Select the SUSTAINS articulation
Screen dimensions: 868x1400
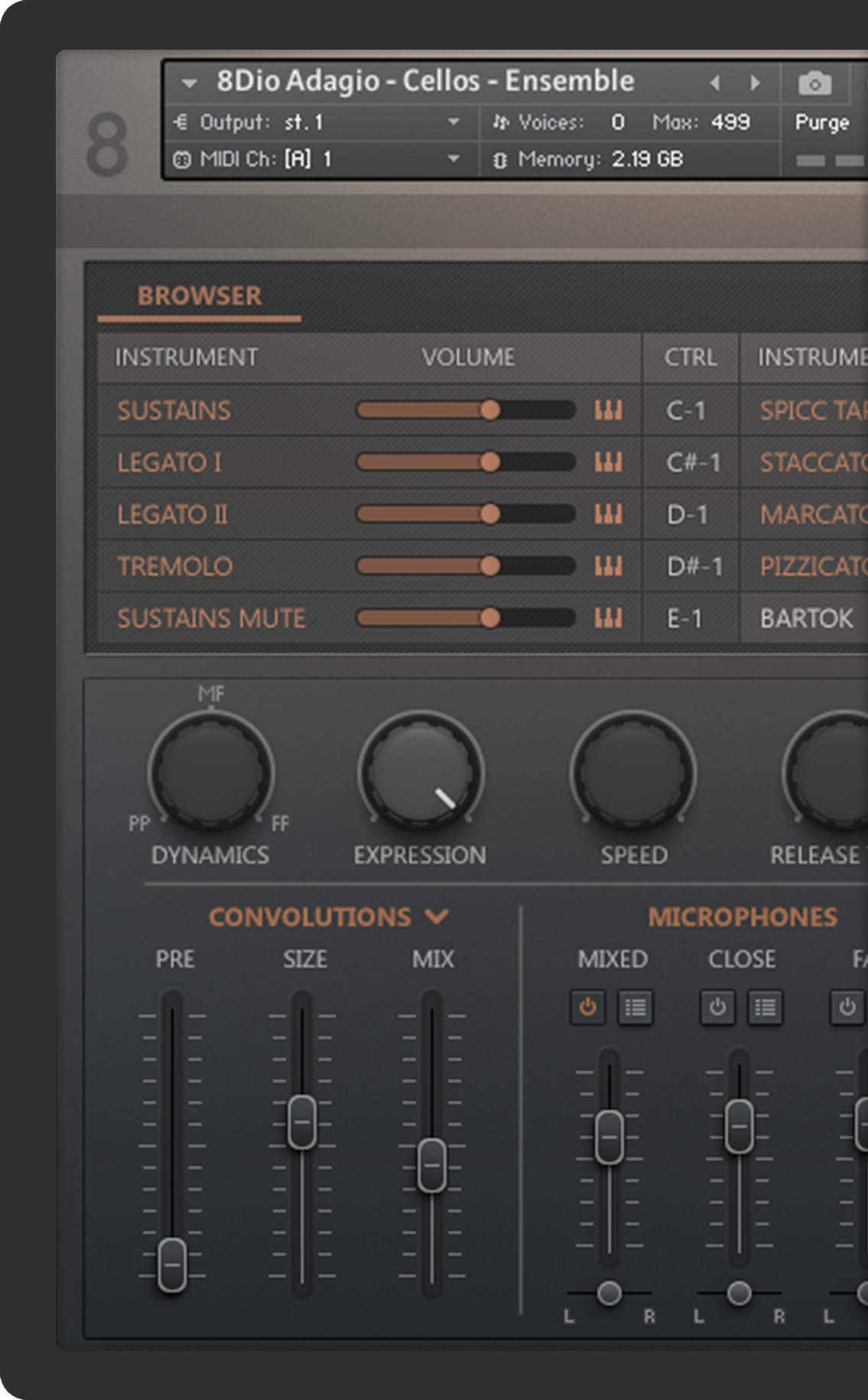[x=174, y=411]
